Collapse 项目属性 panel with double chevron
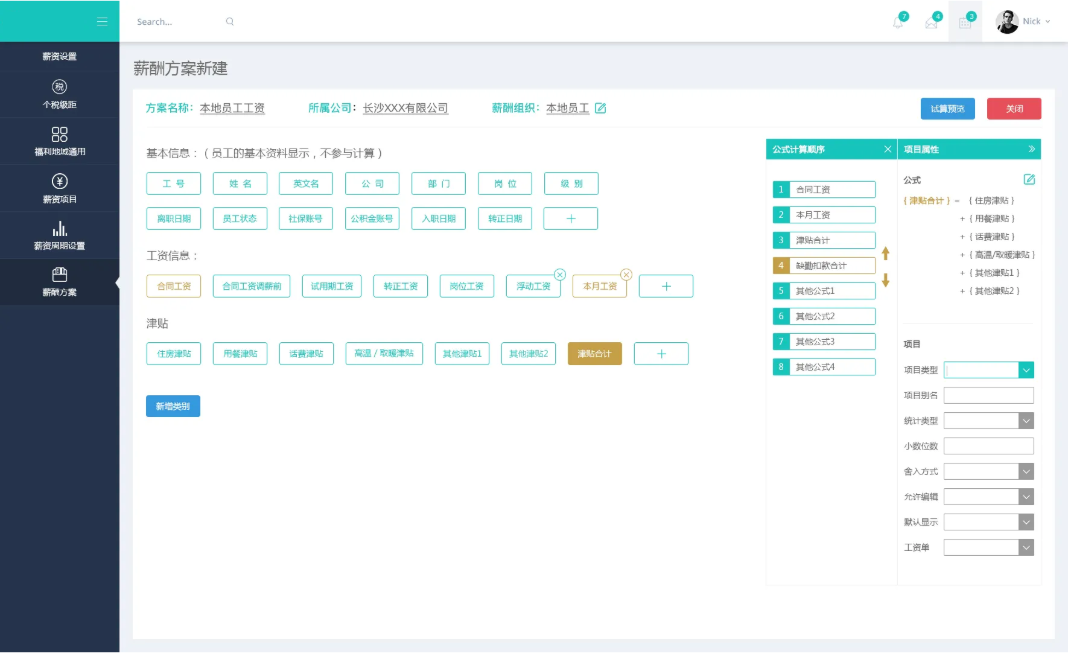This screenshot has width=1068, height=654. point(1031,149)
